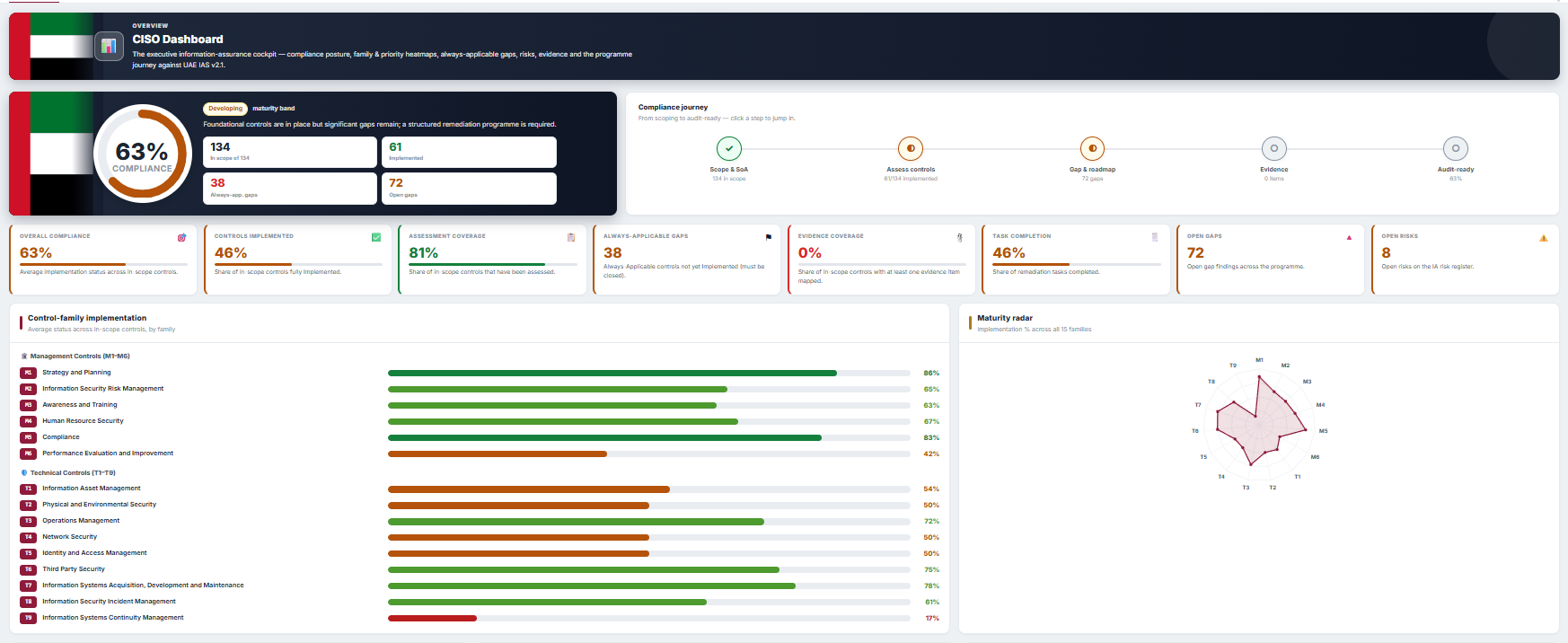This screenshot has width=1568, height=643.
Task: Click the green check icon on Controls Implemented card
Action: [x=376, y=238]
